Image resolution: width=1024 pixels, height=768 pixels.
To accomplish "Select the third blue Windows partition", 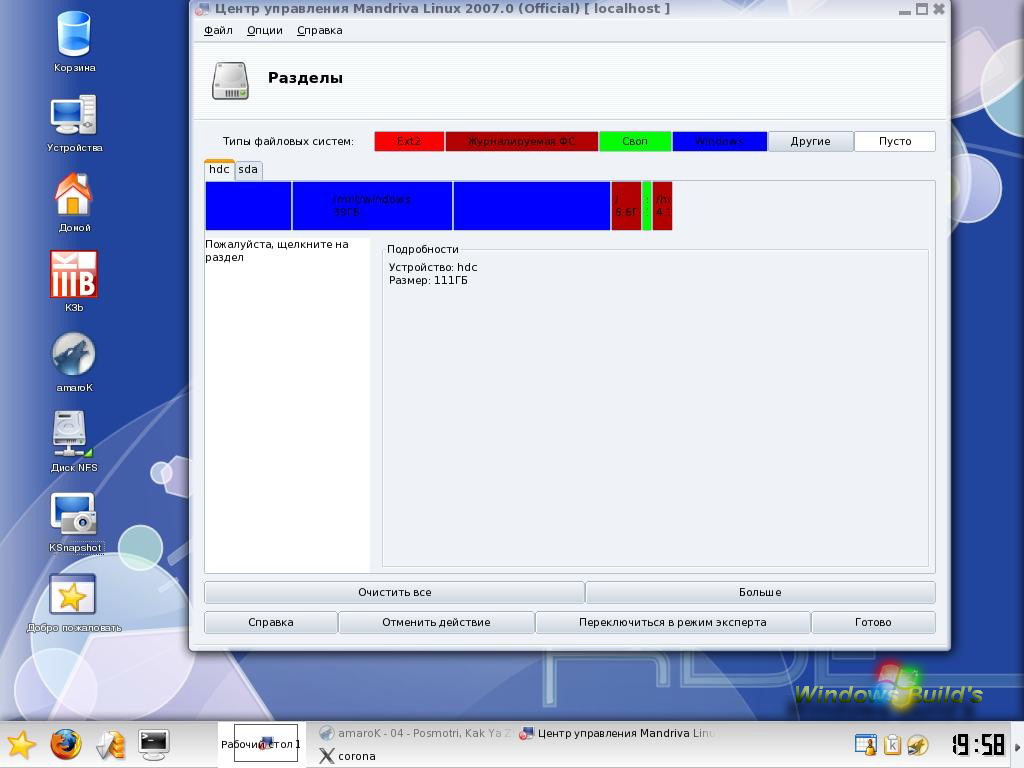I will 532,206.
